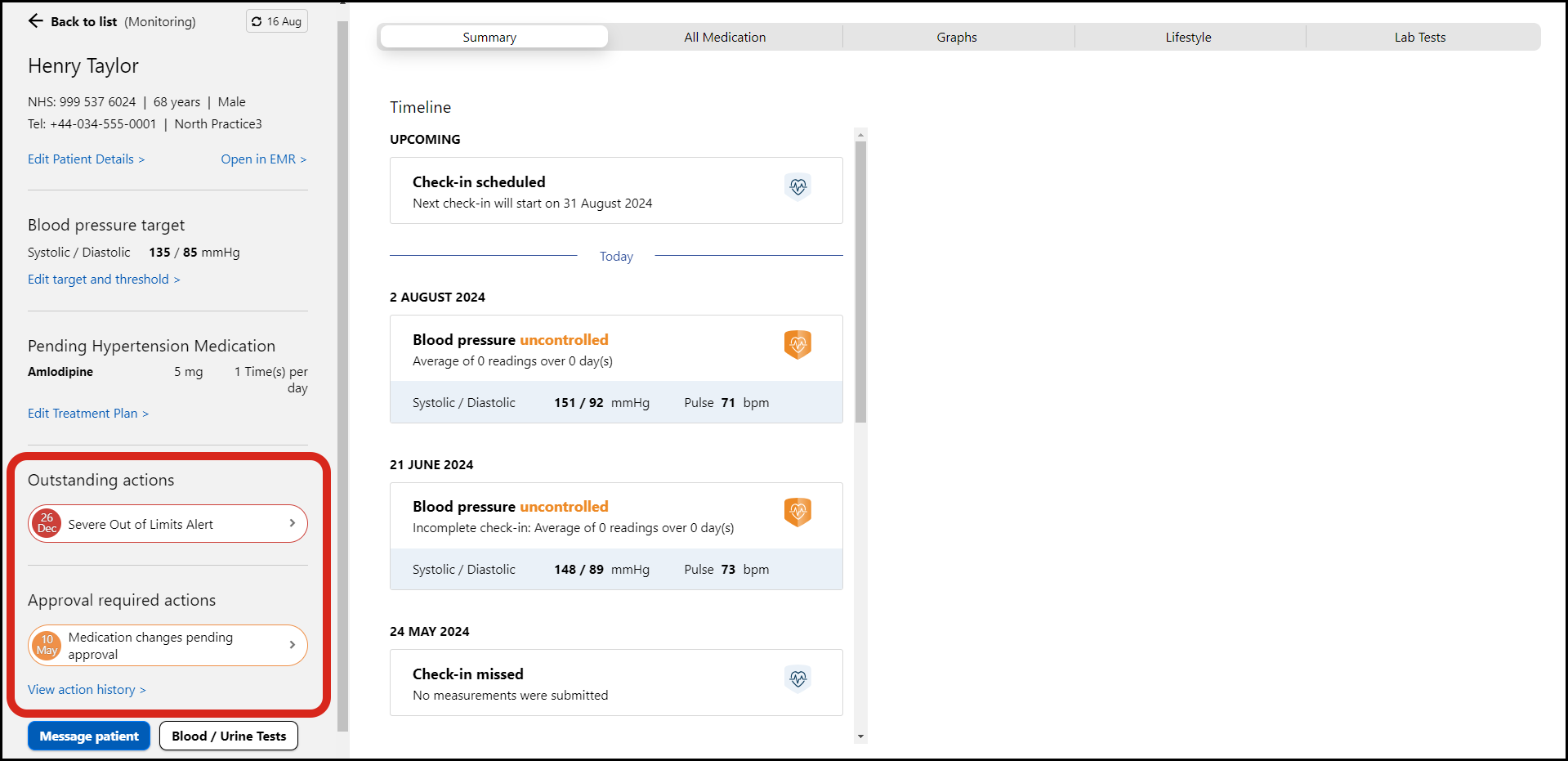Click heart icon on Check-in missed card
This screenshot has height=761, width=1568.
coord(797,678)
